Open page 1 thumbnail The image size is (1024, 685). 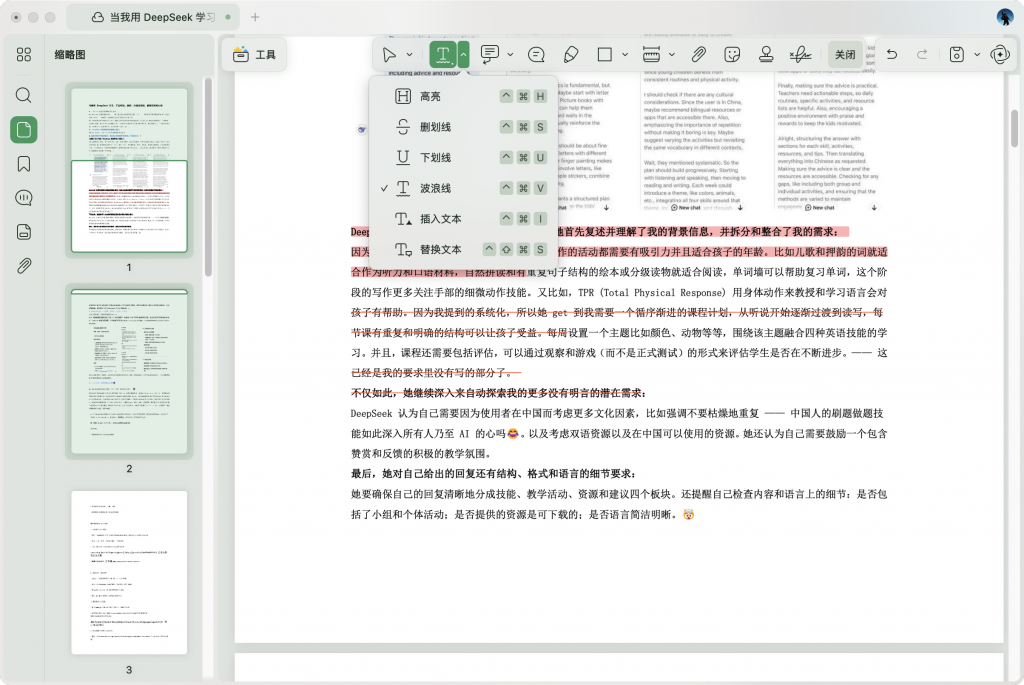[x=129, y=170]
